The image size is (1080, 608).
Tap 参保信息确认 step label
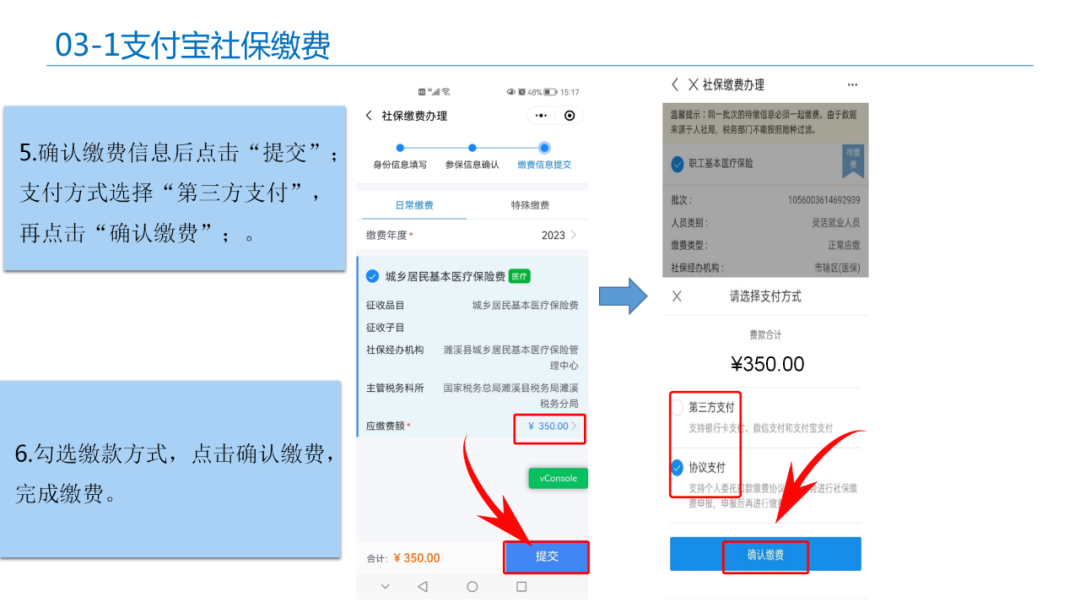click(x=472, y=165)
